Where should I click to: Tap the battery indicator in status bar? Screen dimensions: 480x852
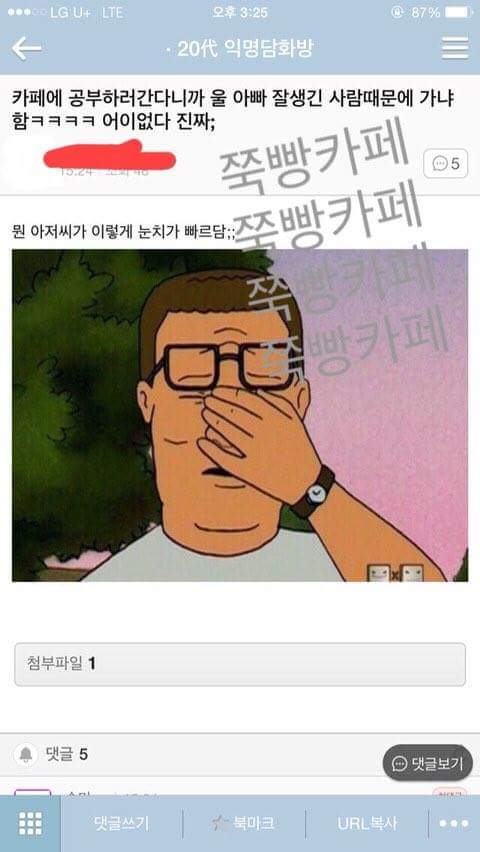[x=458, y=12]
